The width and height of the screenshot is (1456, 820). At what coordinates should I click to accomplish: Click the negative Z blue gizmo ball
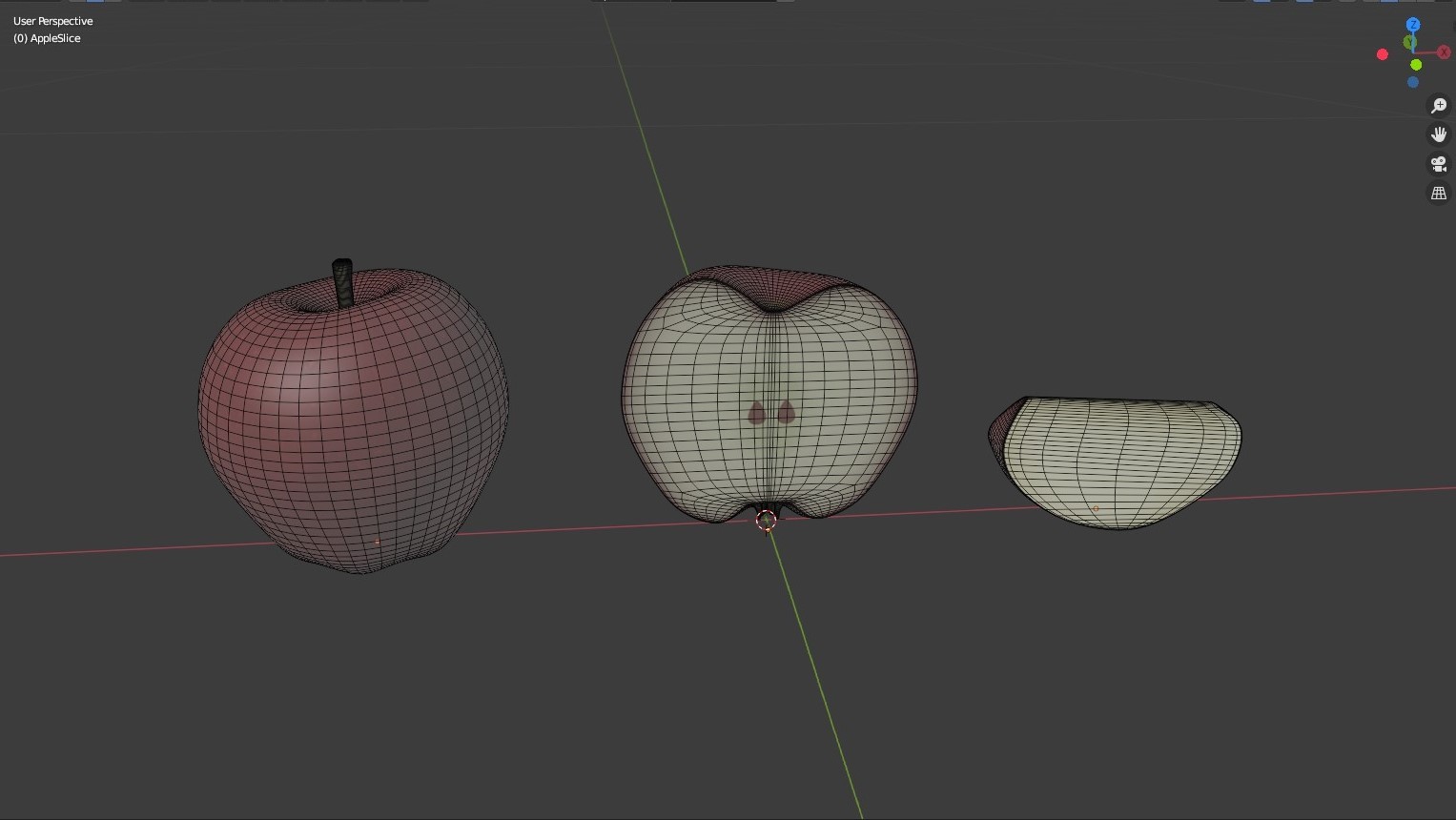[1413, 82]
